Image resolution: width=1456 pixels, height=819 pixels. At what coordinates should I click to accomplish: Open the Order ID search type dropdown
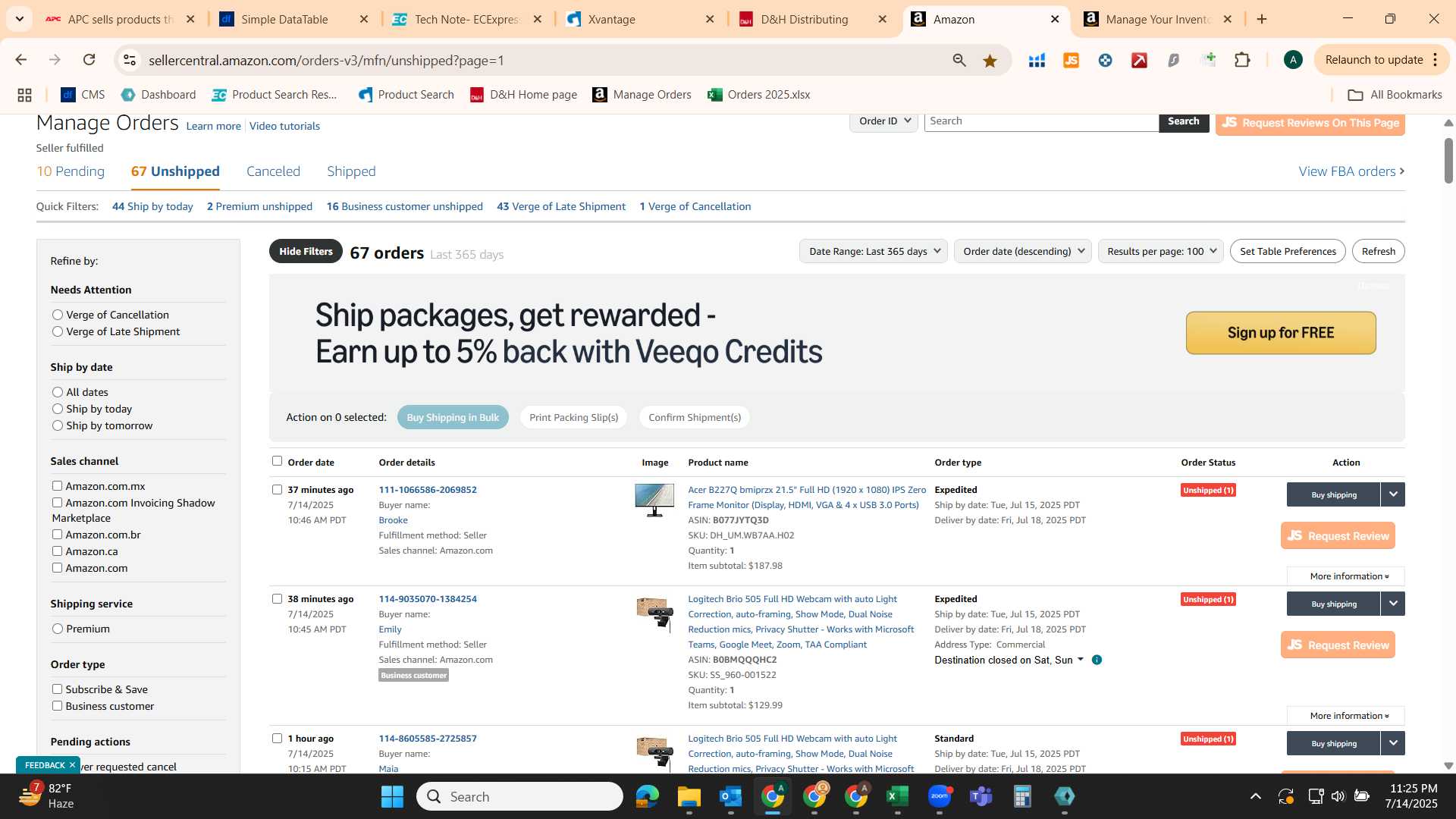pos(884,121)
